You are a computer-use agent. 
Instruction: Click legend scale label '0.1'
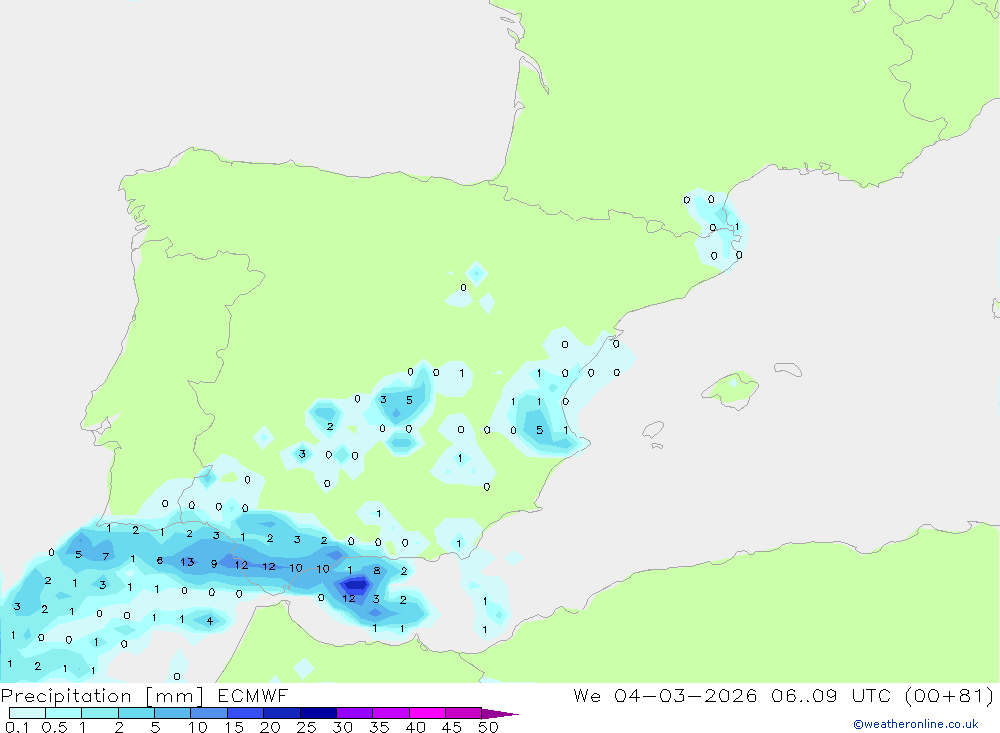17,727
